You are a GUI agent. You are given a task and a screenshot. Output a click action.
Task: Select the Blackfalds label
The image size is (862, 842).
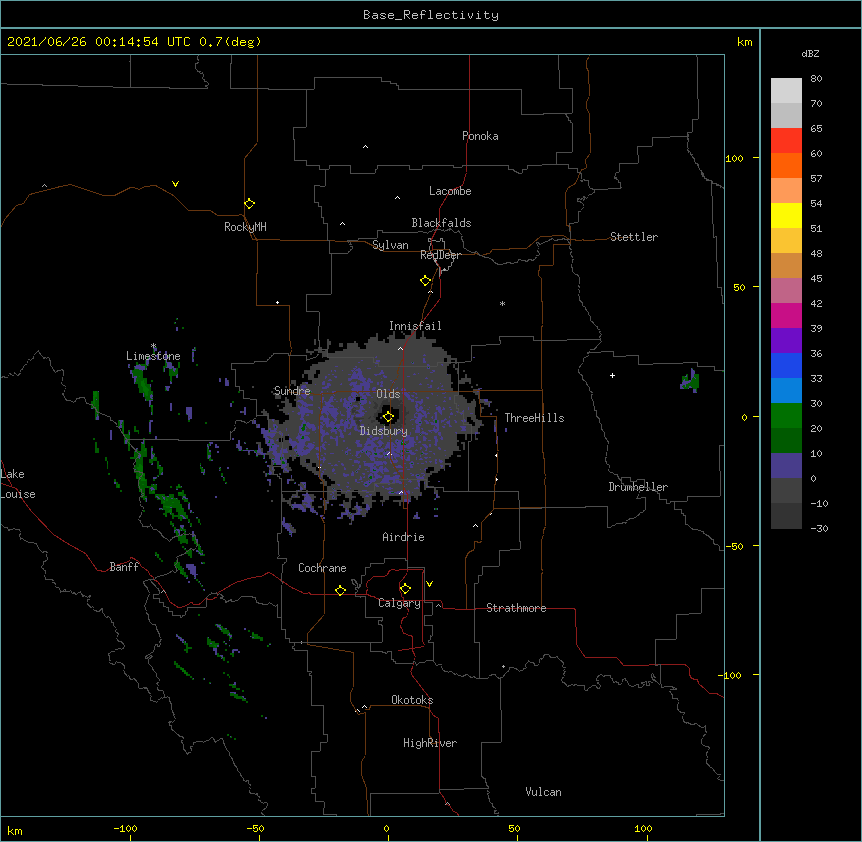click(x=441, y=223)
